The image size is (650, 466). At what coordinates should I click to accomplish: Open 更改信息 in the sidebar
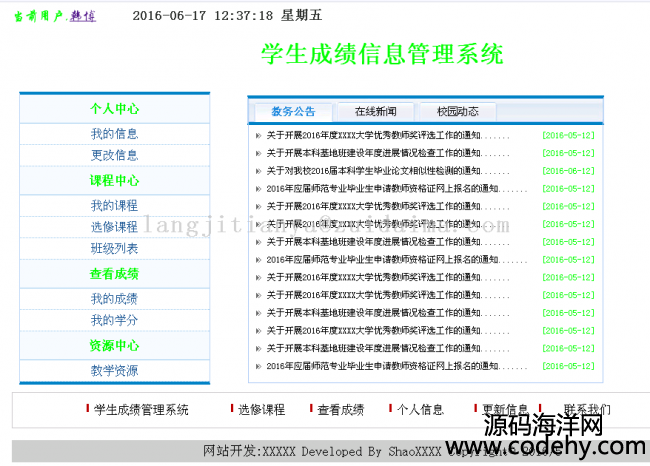[114, 155]
